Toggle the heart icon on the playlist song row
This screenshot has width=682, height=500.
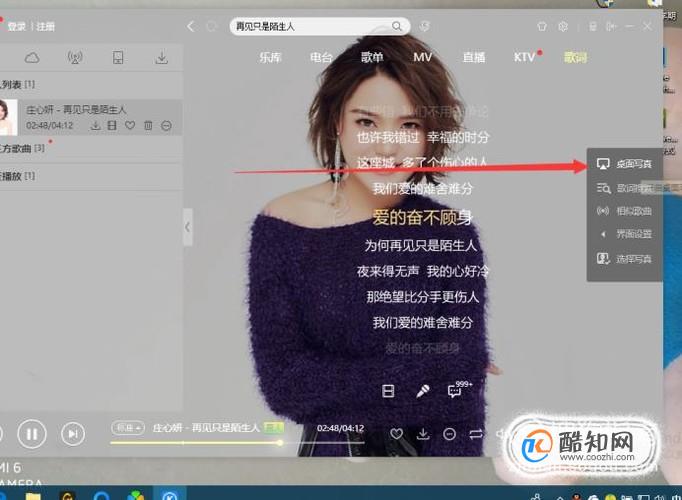coord(130,126)
